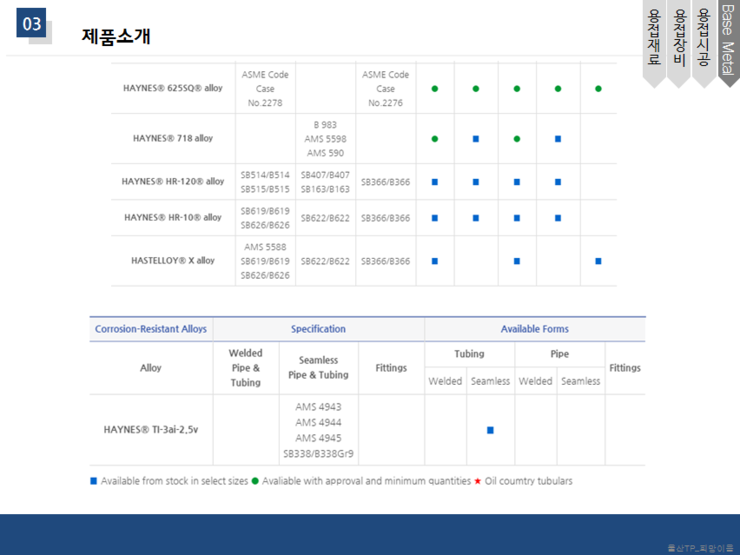Click Available from stock legend text
The image size is (740, 555).
pyautogui.click(x=174, y=481)
